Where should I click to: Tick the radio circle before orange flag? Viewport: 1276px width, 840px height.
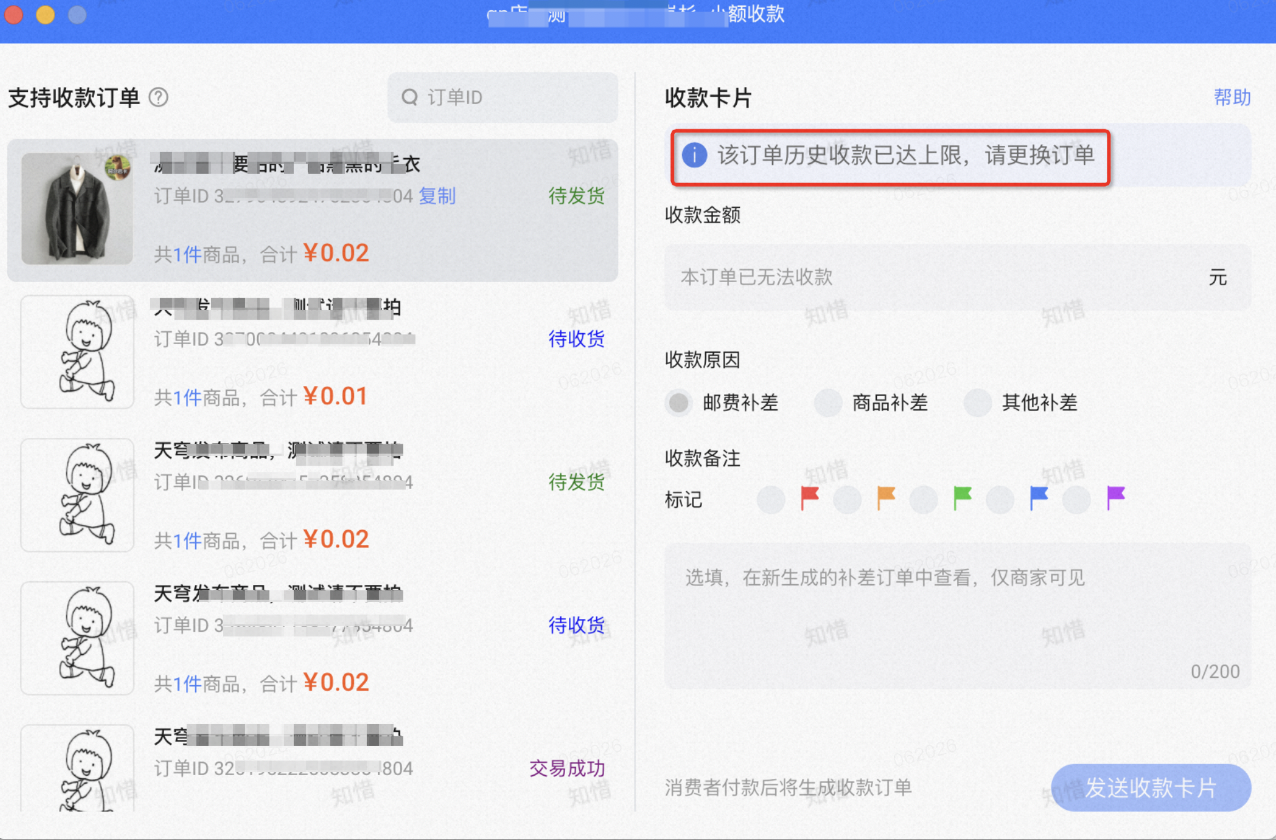pyautogui.click(x=847, y=499)
